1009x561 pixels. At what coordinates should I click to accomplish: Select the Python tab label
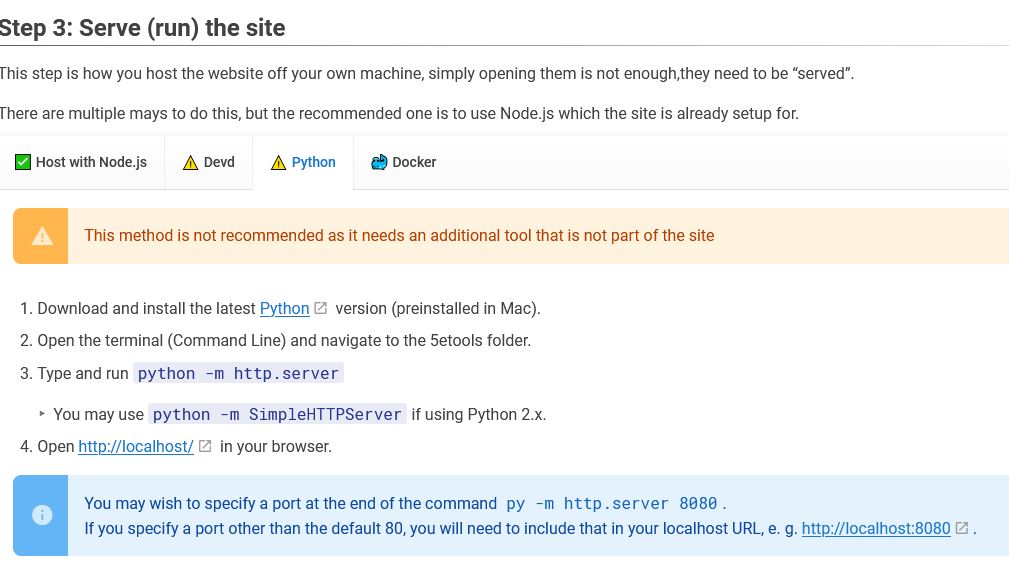[313, 162]
